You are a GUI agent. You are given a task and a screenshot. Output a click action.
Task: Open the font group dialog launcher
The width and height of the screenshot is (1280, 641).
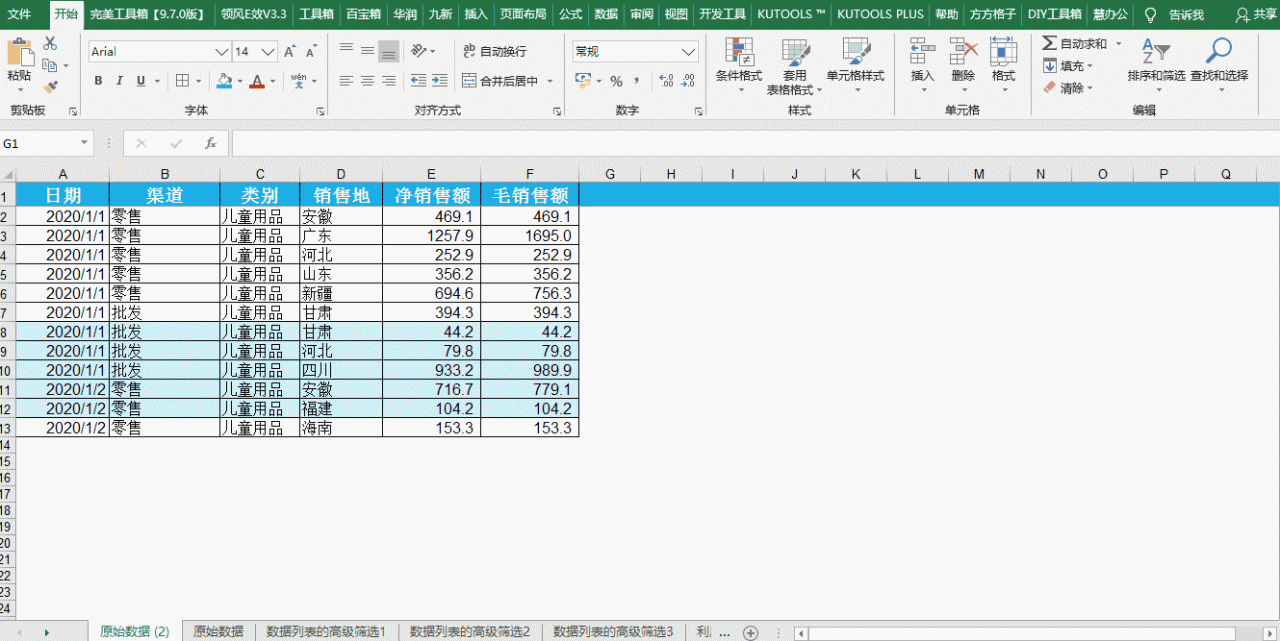pyautogui.click(x=321, y=112)
